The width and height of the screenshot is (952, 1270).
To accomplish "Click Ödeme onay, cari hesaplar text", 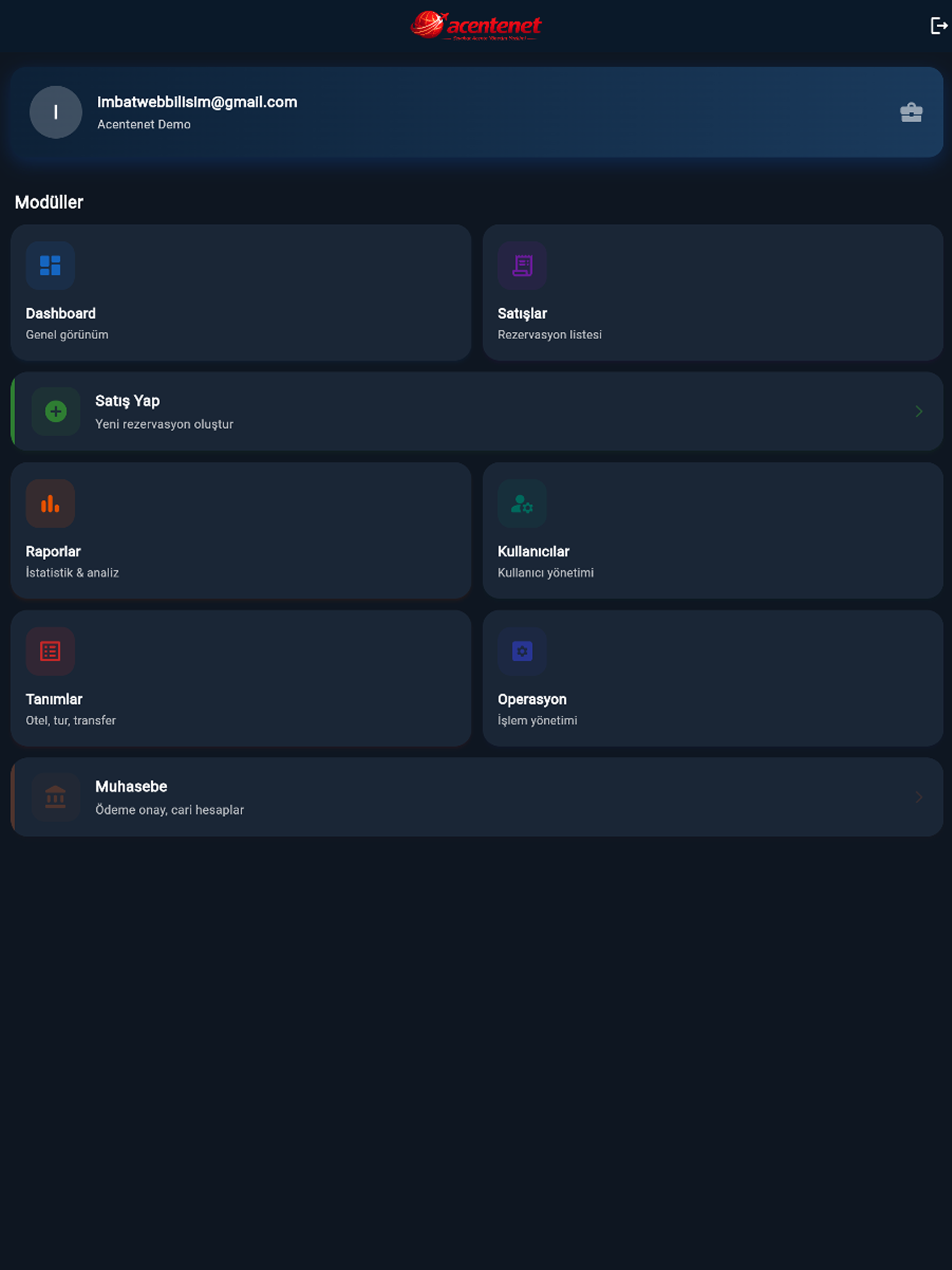I will [x=170, y=810].
